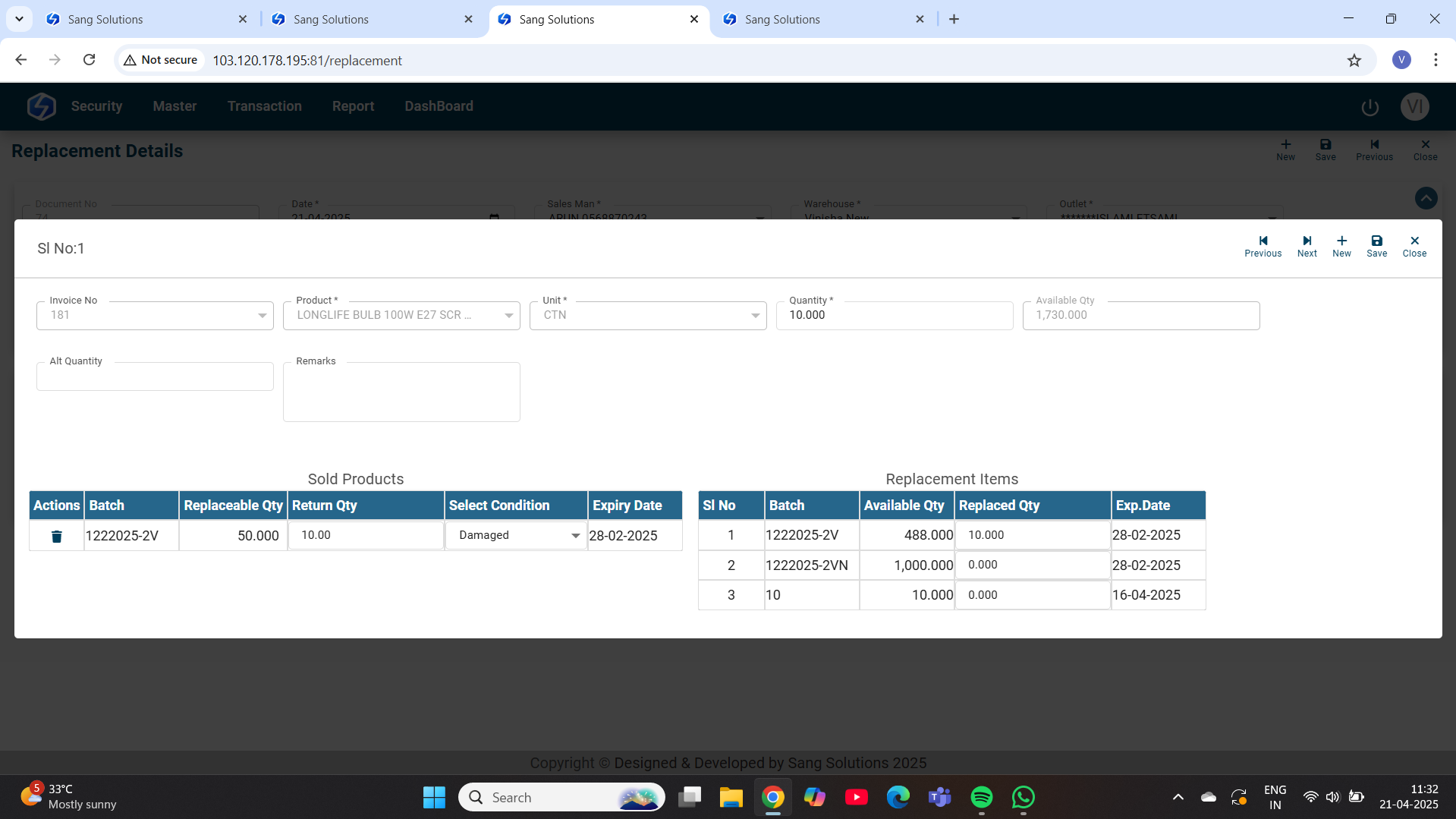1456x819 pixels.
Task: Click the Return Qty field
Action: point(366,536)
